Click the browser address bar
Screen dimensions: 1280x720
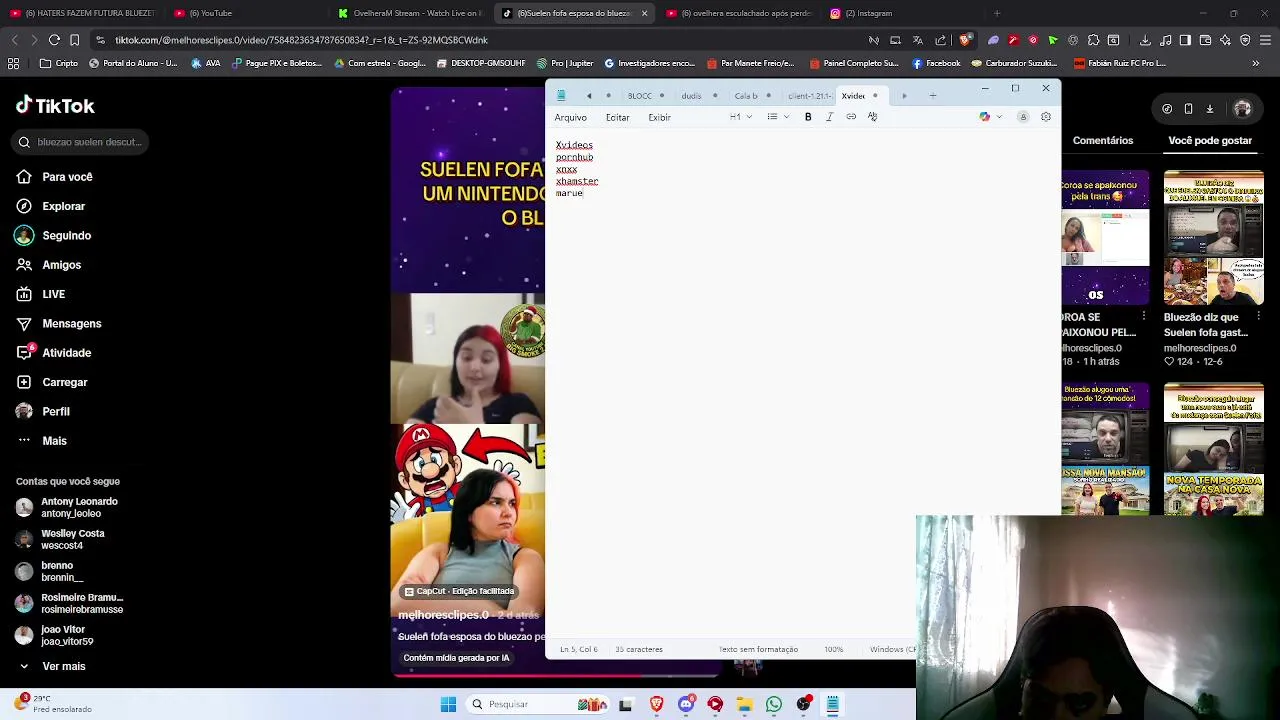(480, 40)
